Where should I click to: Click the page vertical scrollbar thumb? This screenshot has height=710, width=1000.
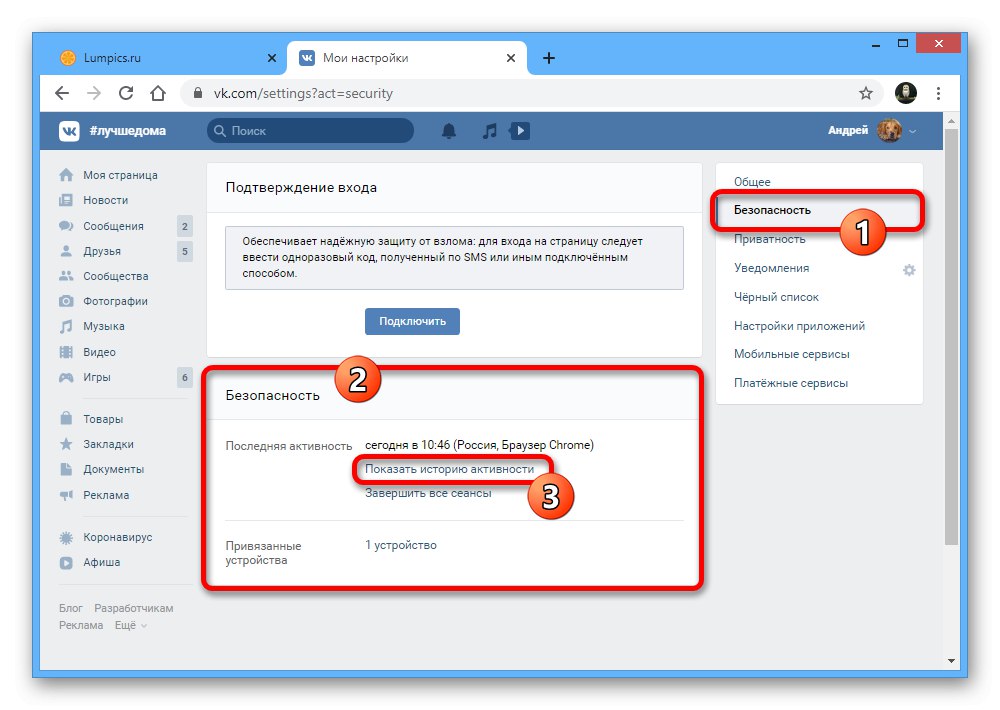951,337
